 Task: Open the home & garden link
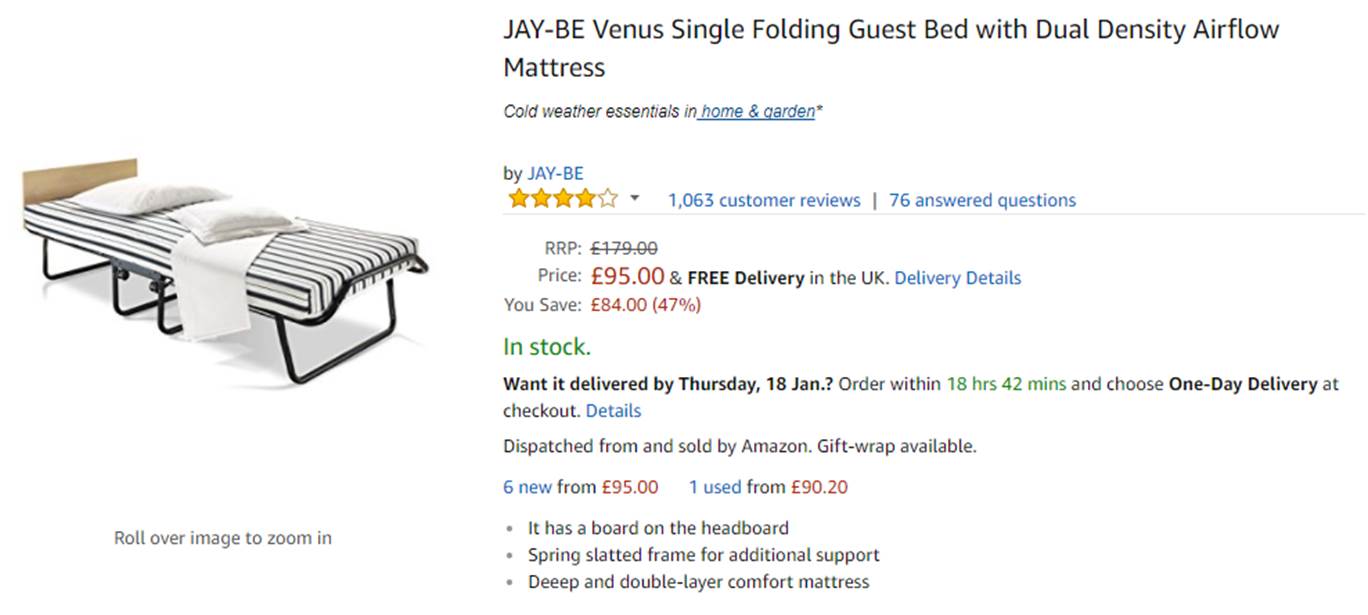757,112
